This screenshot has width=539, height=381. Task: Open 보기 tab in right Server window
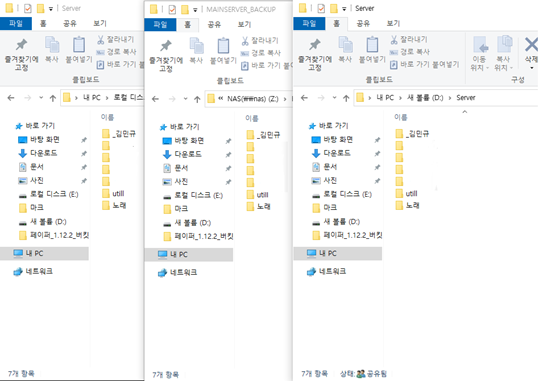pyautogui.click(x=393, y=23)
